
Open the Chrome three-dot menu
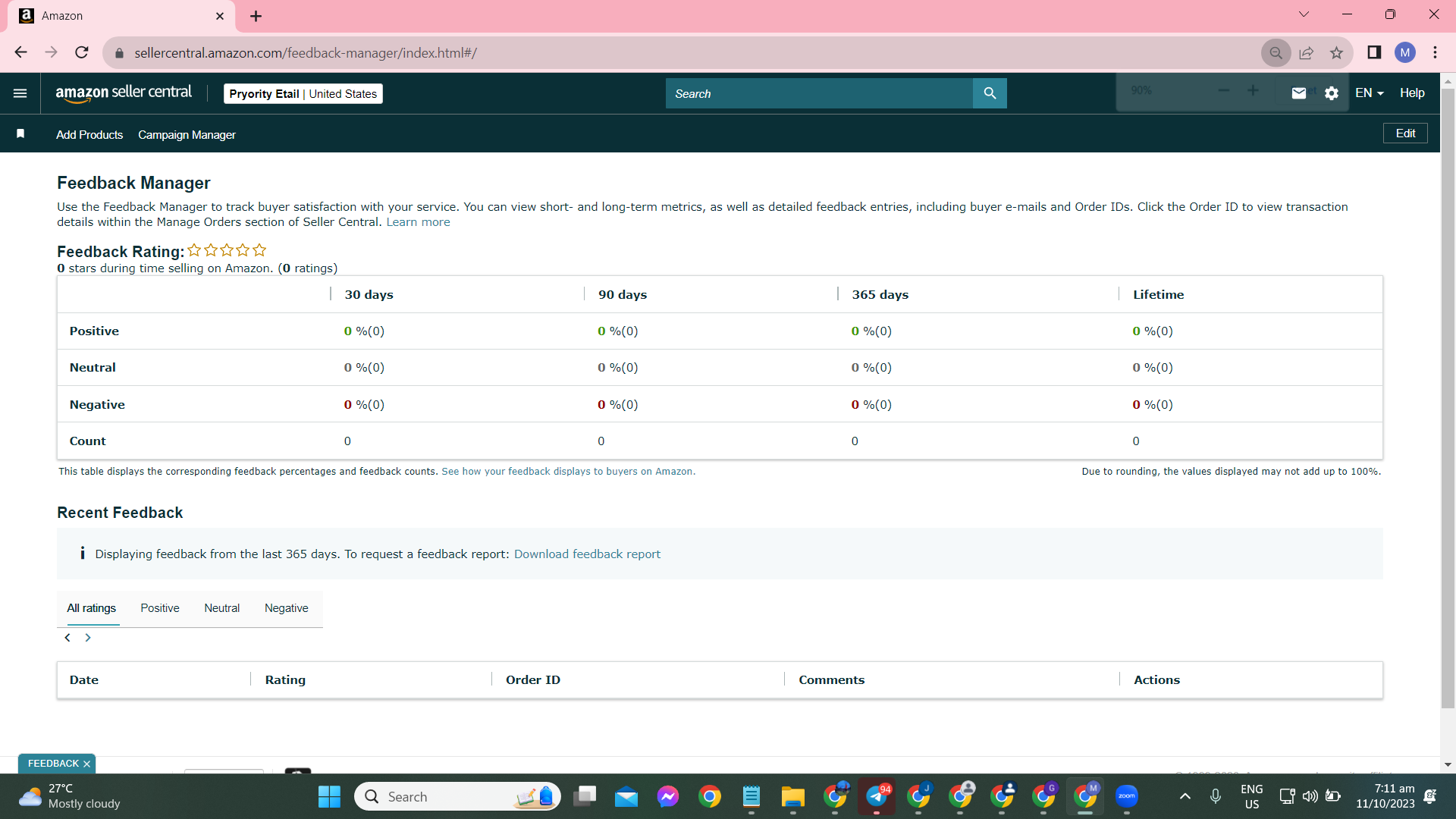1436,52
